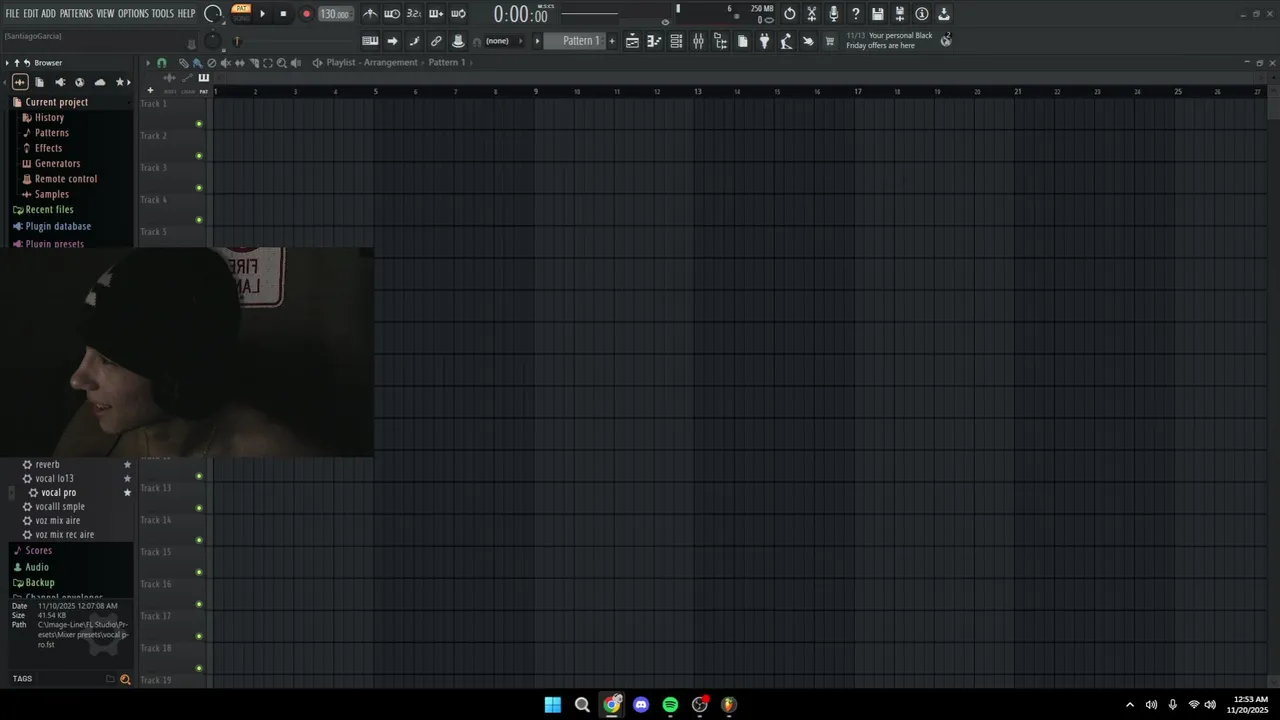Toggle loop recording
Image resolution: width=1280 pixels, height=720 pixels.
click(x=458, y=14)
